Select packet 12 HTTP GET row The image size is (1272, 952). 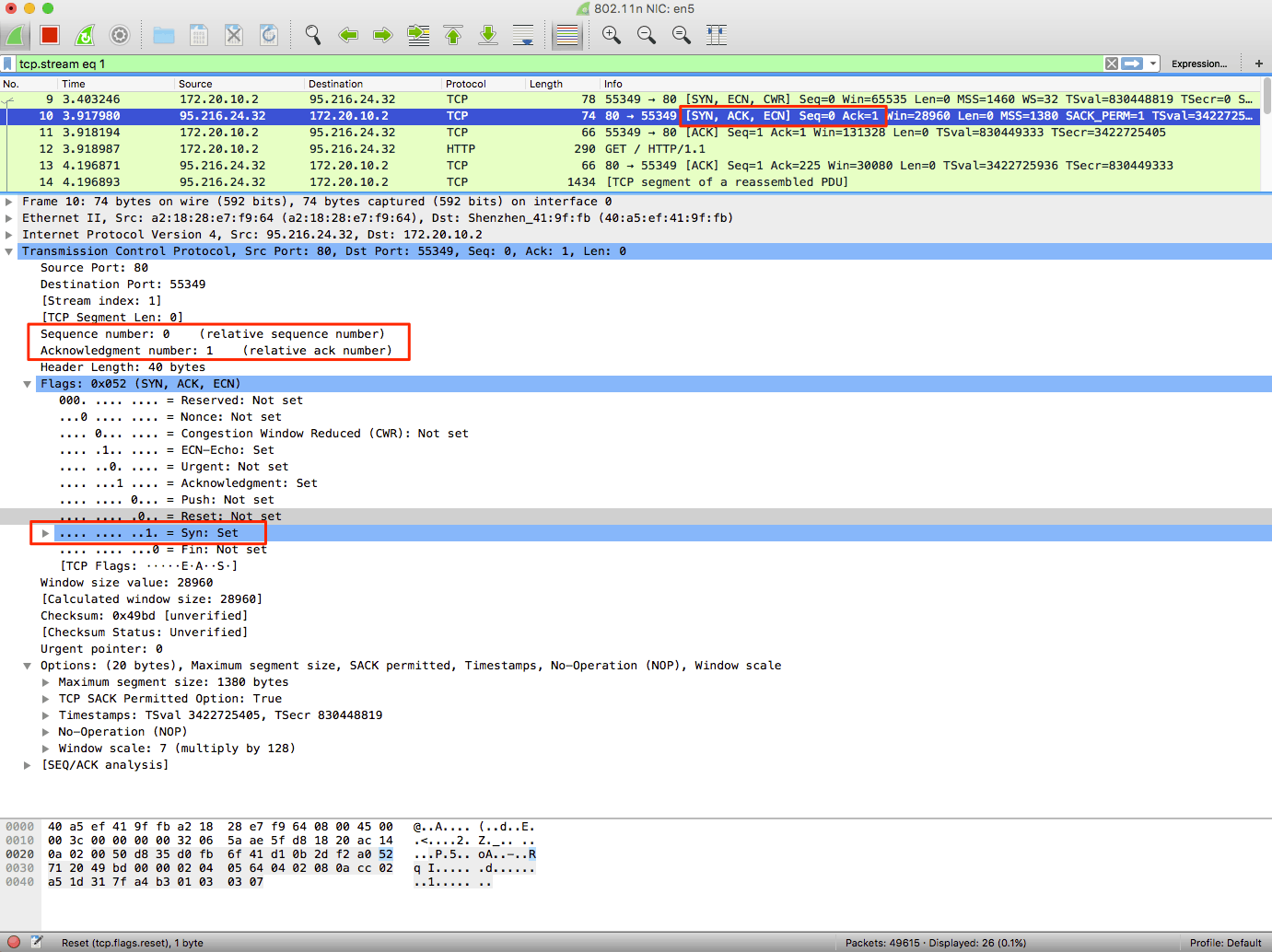pos(630,149)
